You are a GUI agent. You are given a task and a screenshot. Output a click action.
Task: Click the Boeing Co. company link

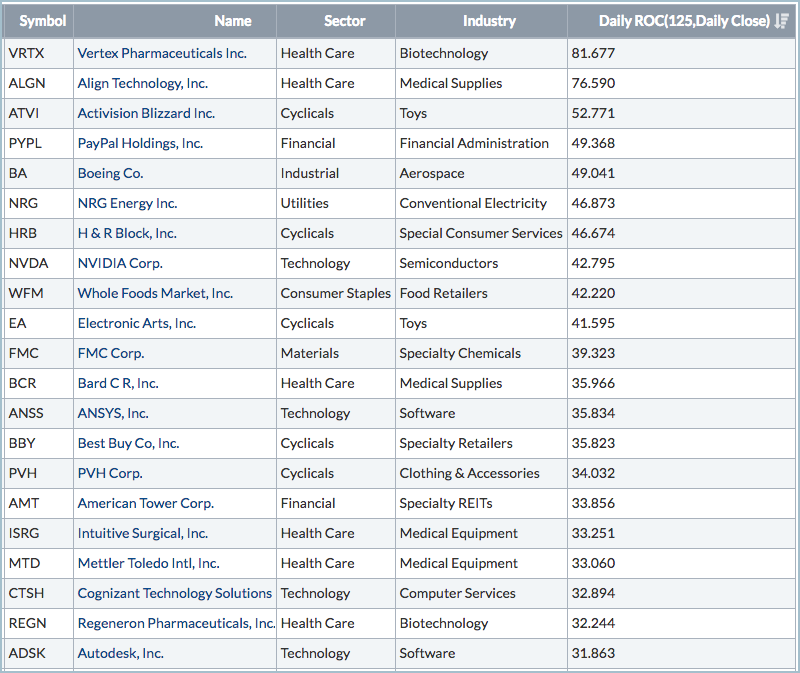point(110,173)
